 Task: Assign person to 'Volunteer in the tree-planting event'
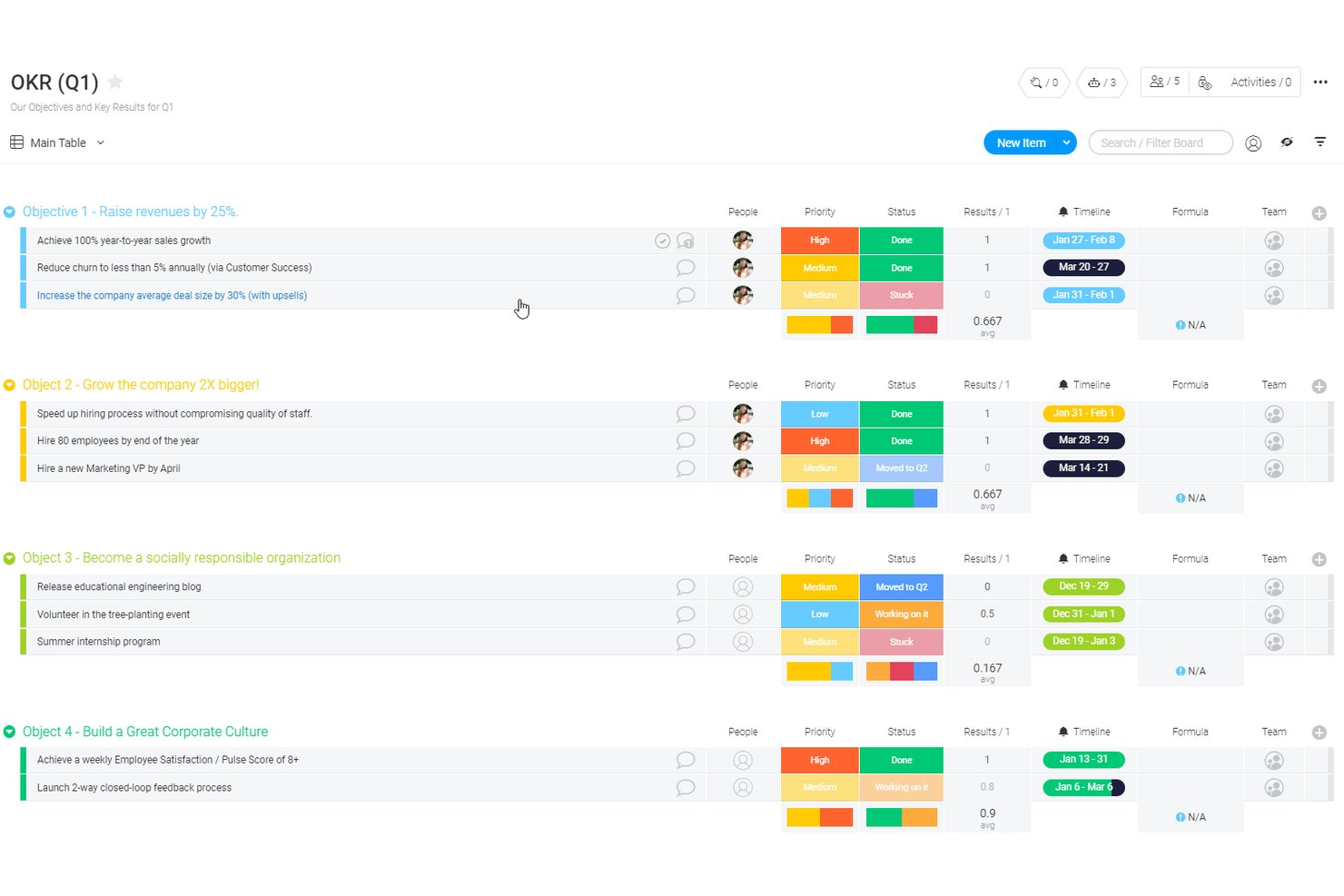pyautogui.click(x=743, y=615)
